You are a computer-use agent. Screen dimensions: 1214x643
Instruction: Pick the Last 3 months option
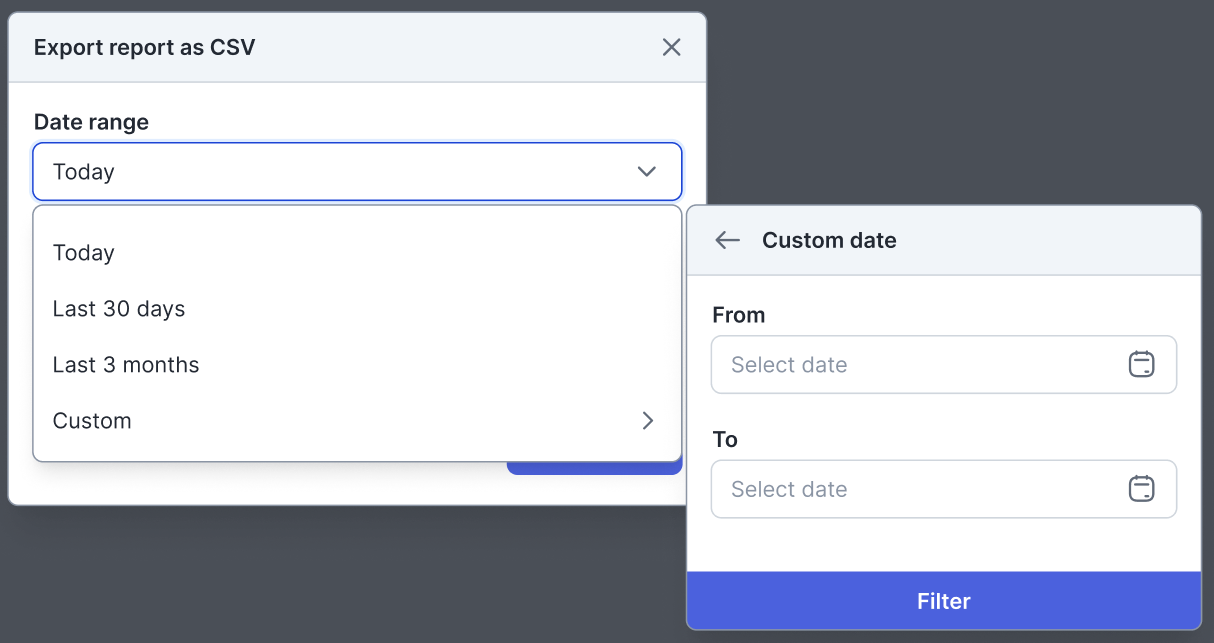(x=126, y=365)
